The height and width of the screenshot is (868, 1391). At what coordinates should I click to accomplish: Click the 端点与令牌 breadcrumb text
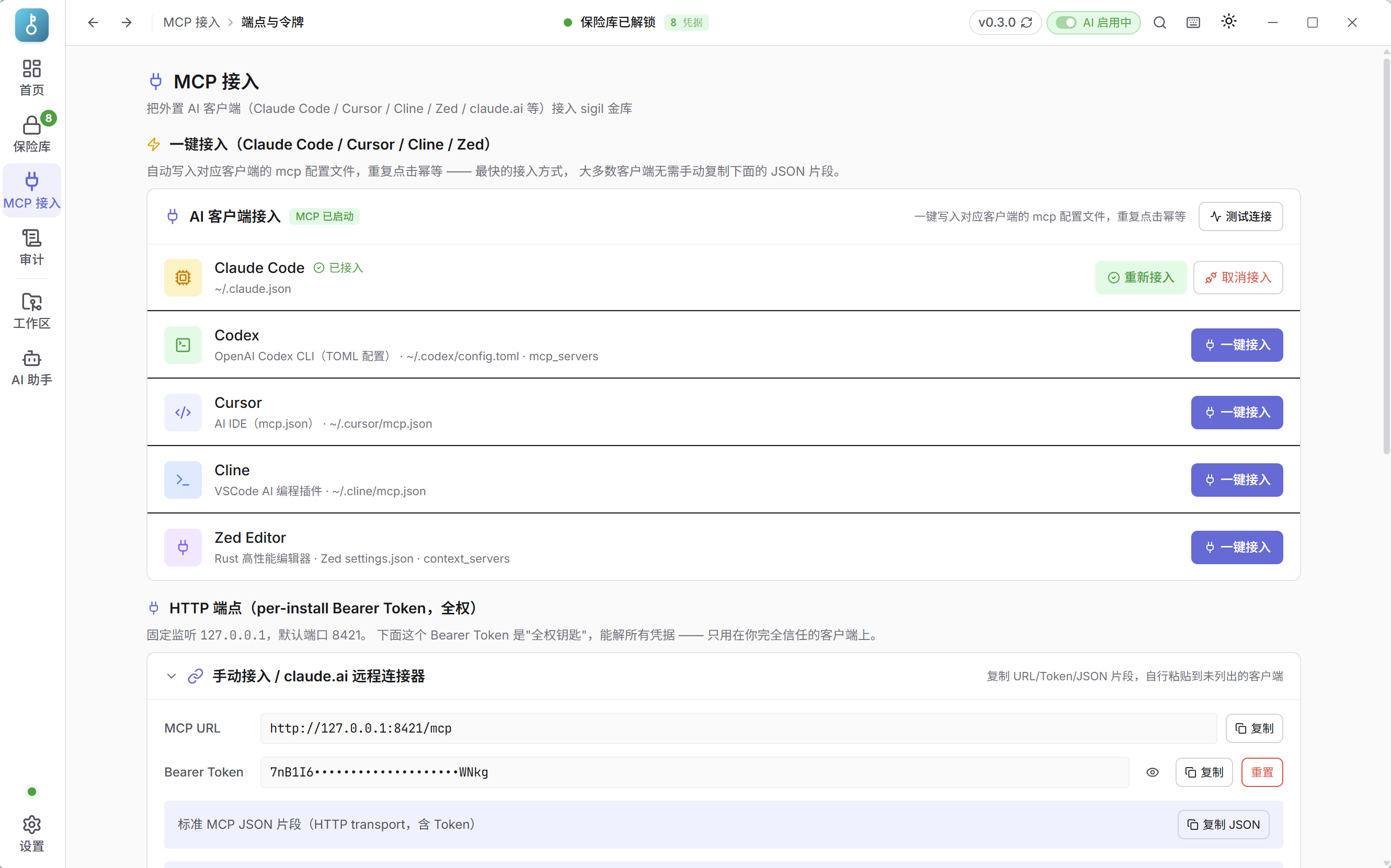(x=272, y=22)
